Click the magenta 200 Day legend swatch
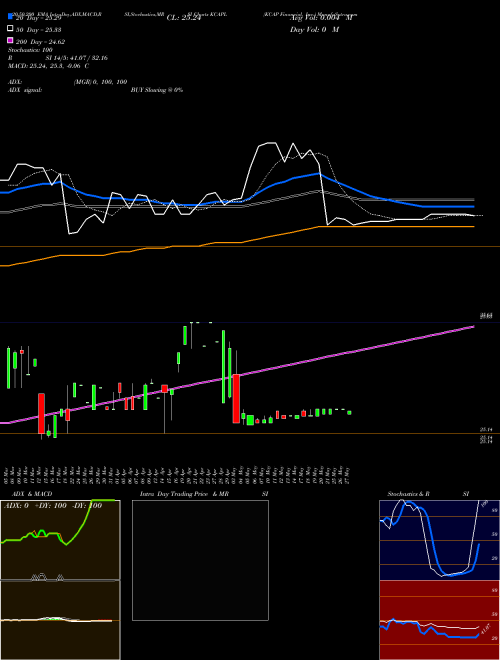500x660 pixels. pos(10,40)
